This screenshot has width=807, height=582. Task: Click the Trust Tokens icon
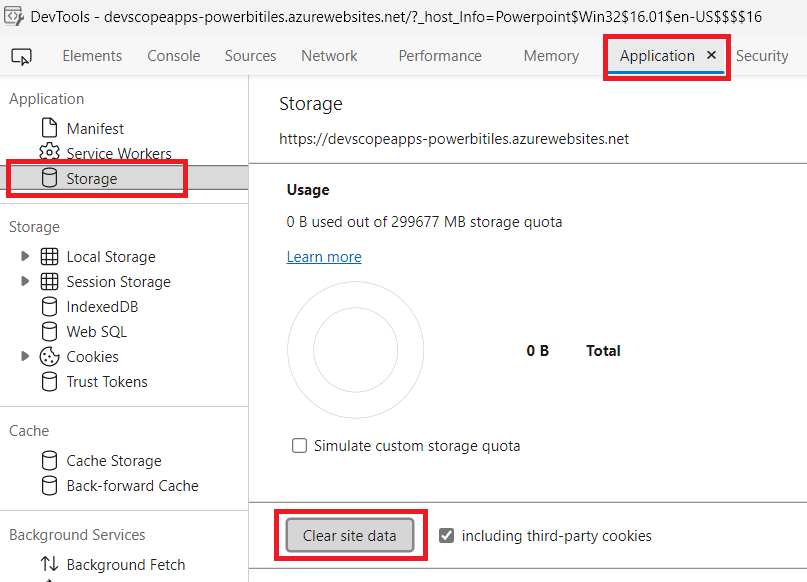(49, 382)
